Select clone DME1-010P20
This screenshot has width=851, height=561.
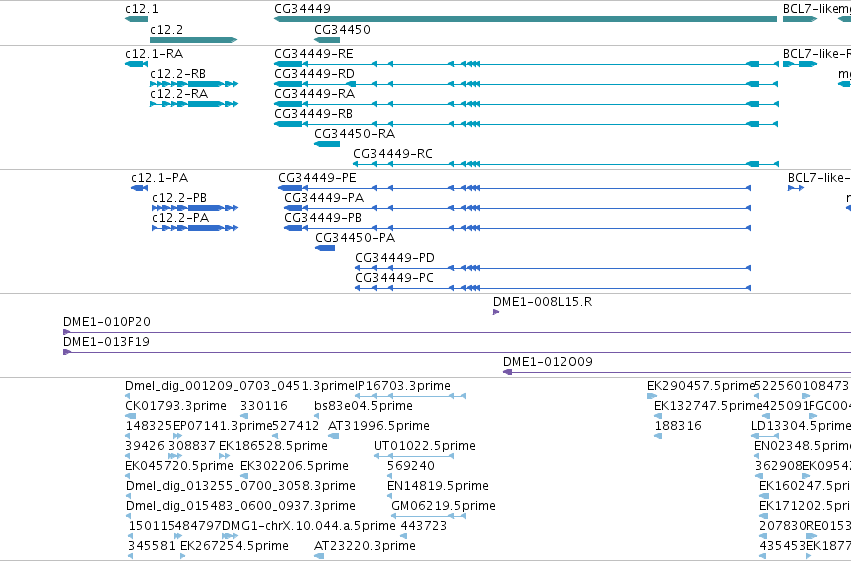(457, 332)
